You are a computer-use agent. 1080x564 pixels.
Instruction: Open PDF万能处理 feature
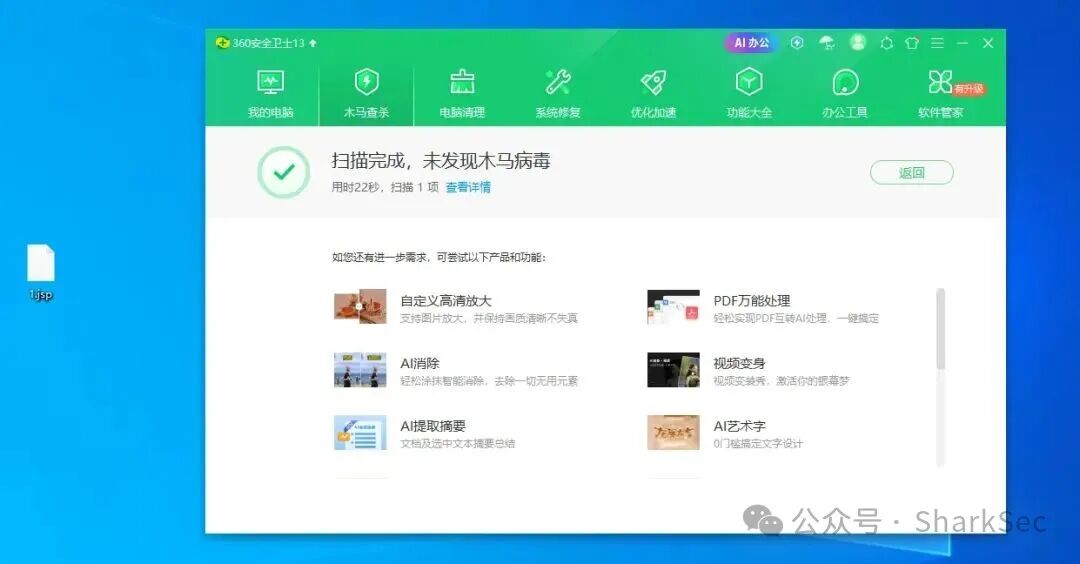763,307
